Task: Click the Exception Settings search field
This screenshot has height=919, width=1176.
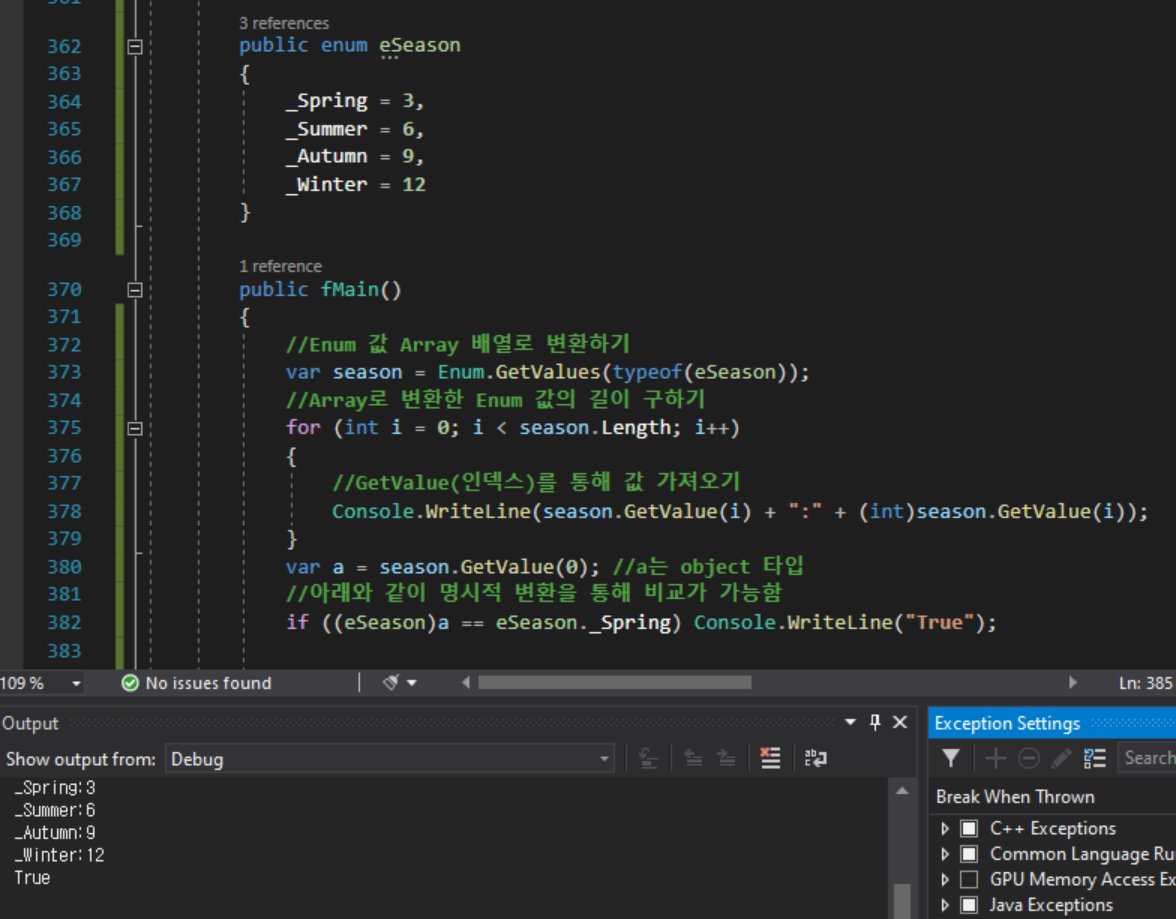Action: pos(1147,758)
